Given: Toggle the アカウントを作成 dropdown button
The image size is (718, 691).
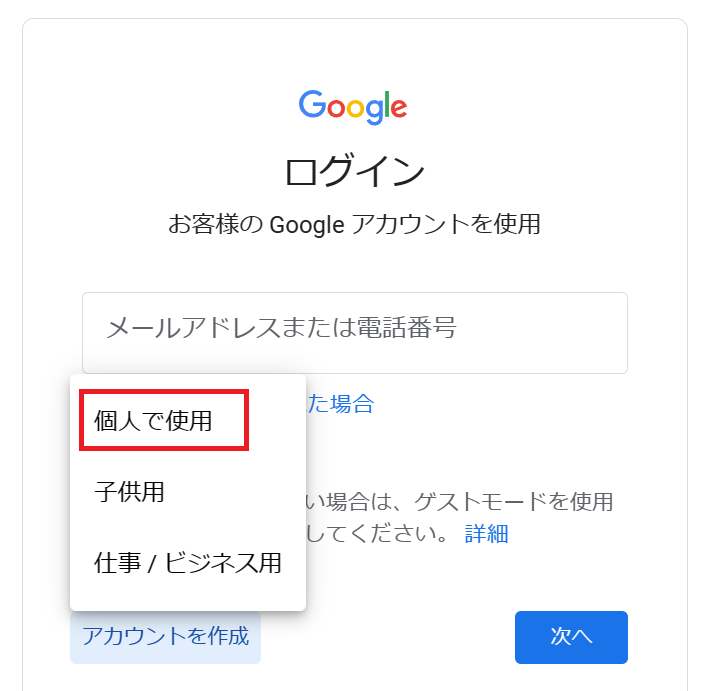Looking at the screenshot, I should (165, 636).
